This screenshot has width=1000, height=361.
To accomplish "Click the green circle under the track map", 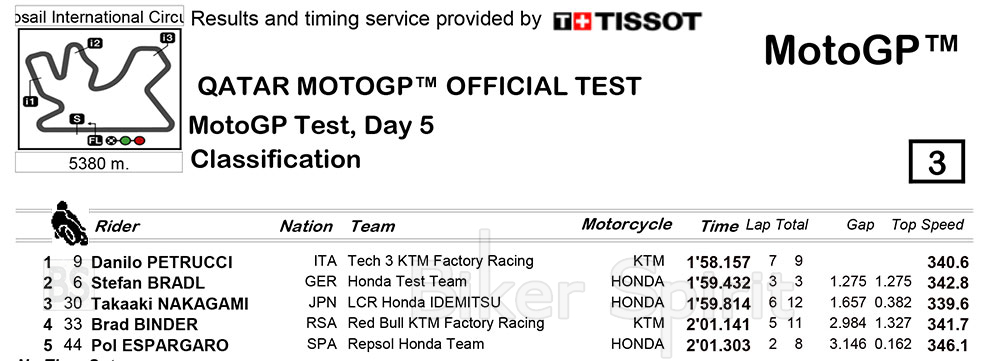I will tap(126, 140).
